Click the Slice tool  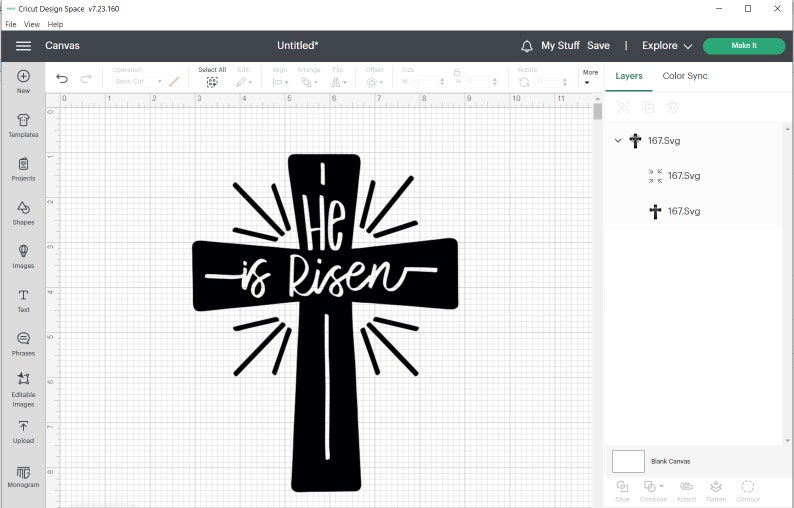click(622, 491)
